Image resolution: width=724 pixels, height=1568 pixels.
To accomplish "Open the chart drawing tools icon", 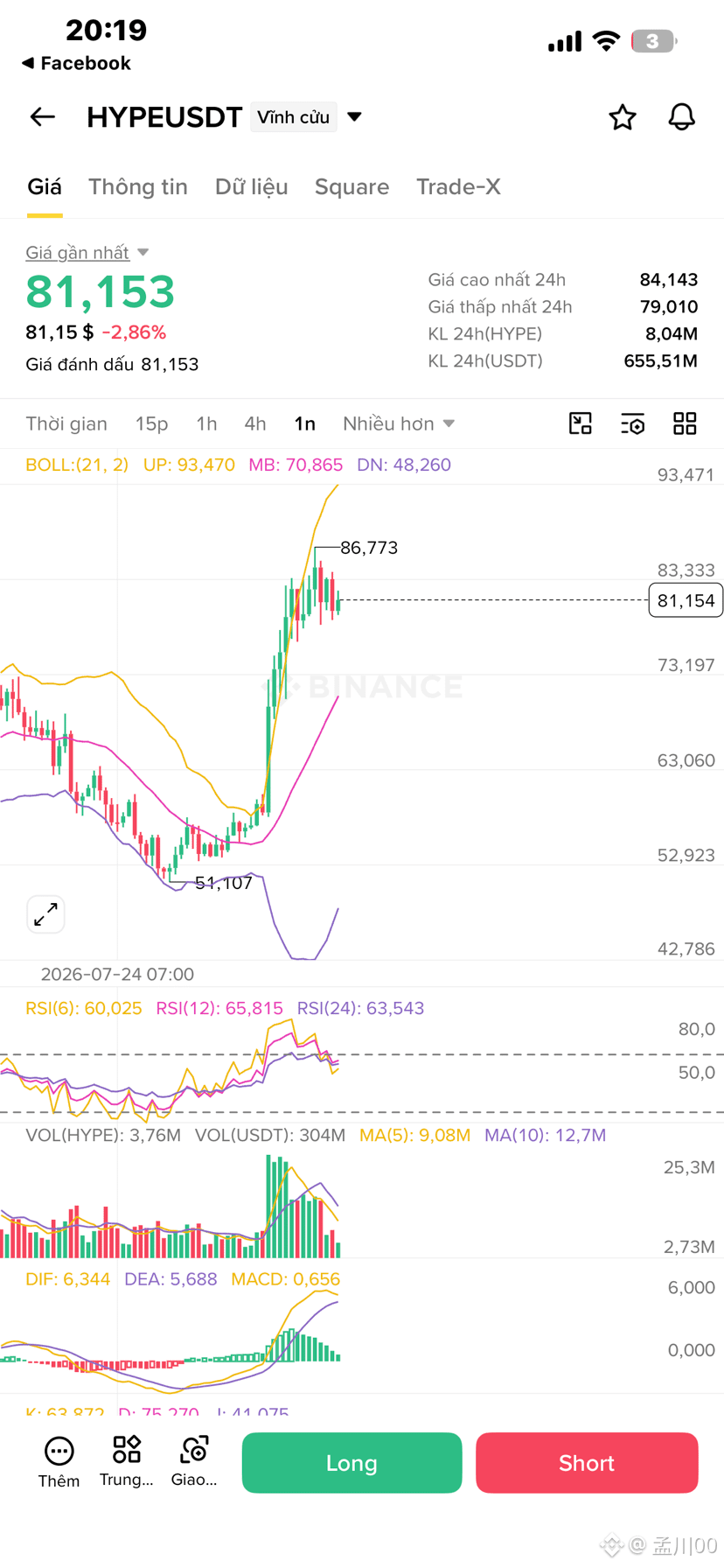I will [581, 423].
